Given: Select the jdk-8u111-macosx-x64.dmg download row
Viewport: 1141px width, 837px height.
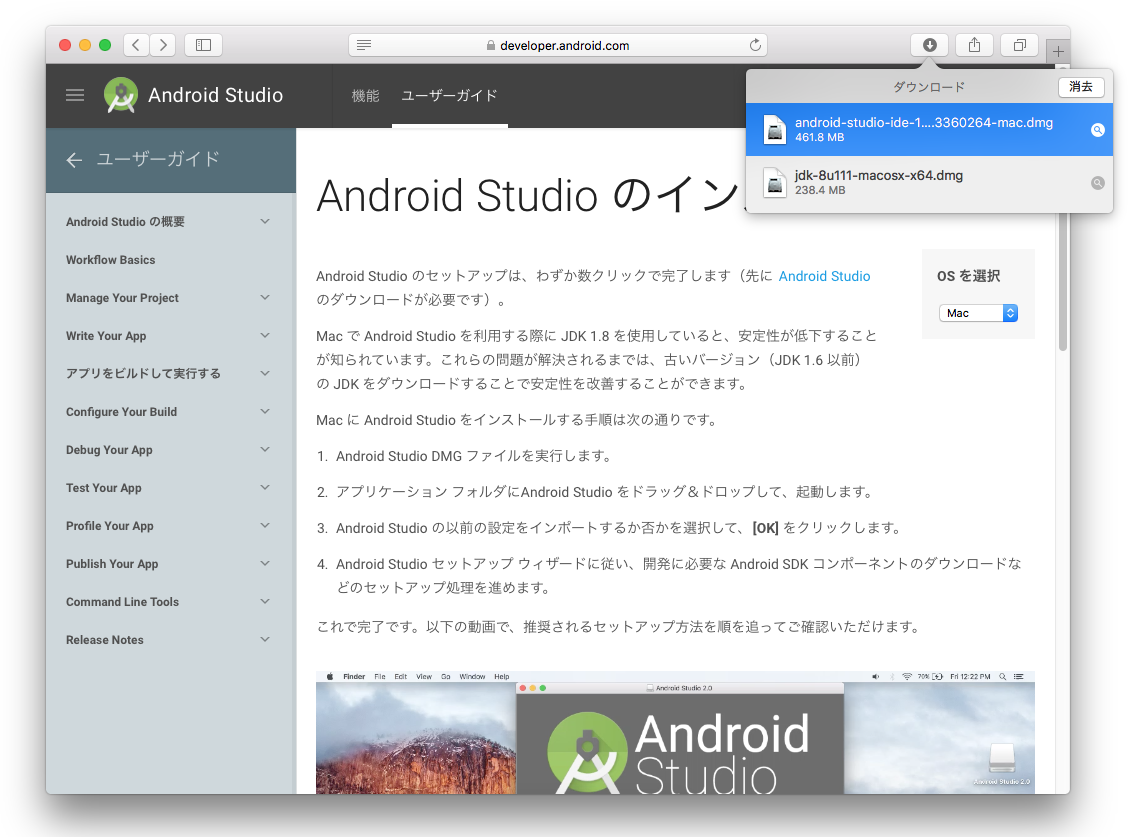Looking at the screenshot, I should 929,183.
